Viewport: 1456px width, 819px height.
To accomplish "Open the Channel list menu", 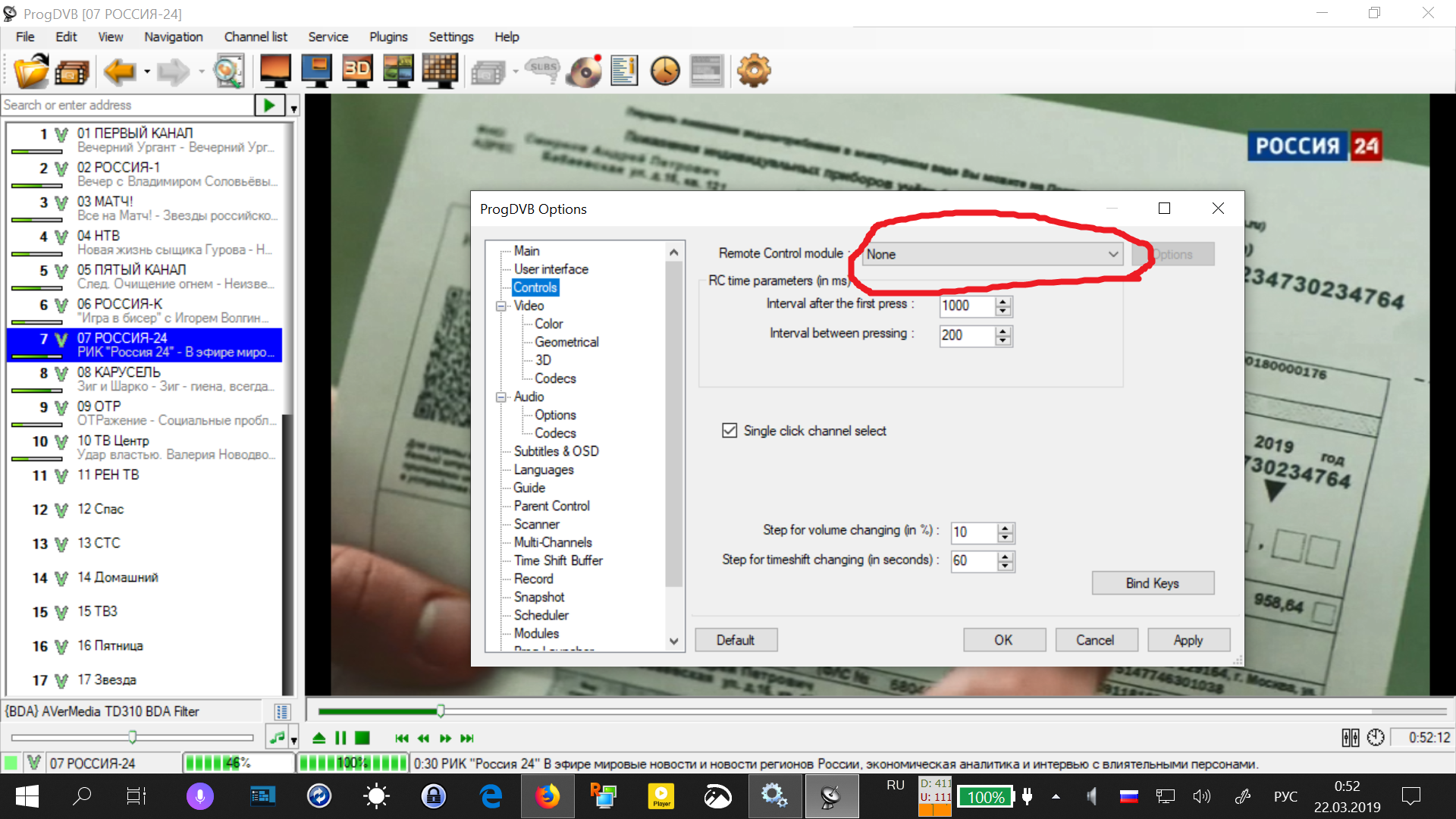I will point(255,36).
